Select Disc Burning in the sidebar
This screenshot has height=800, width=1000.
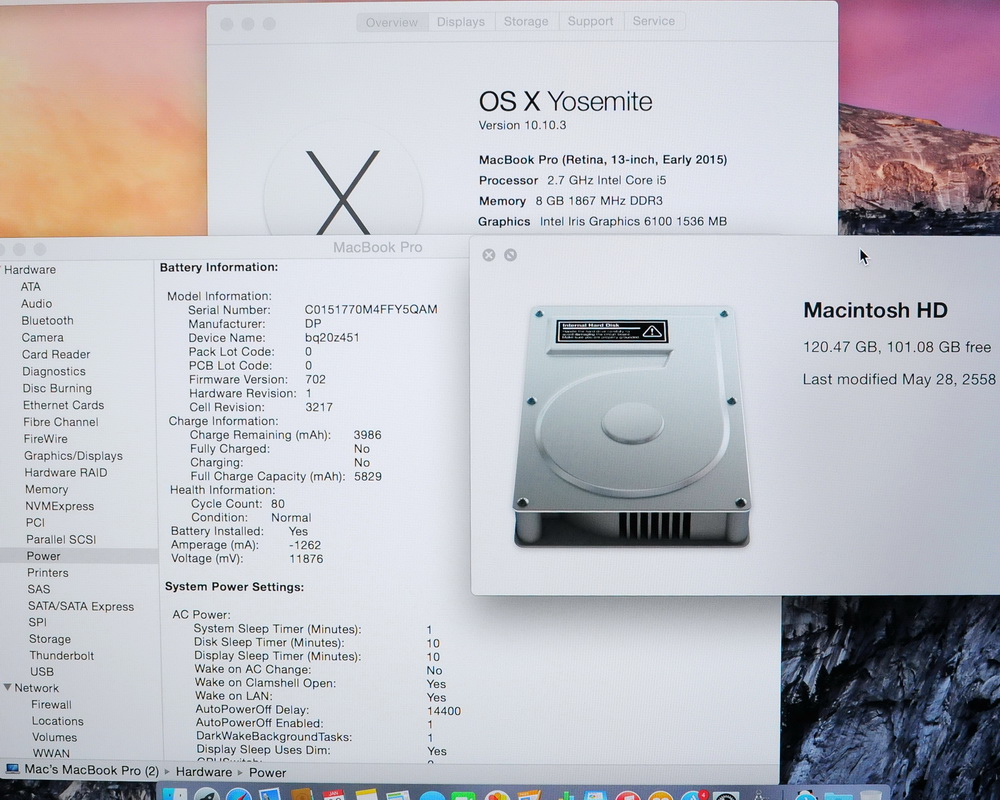pos(57,389)
